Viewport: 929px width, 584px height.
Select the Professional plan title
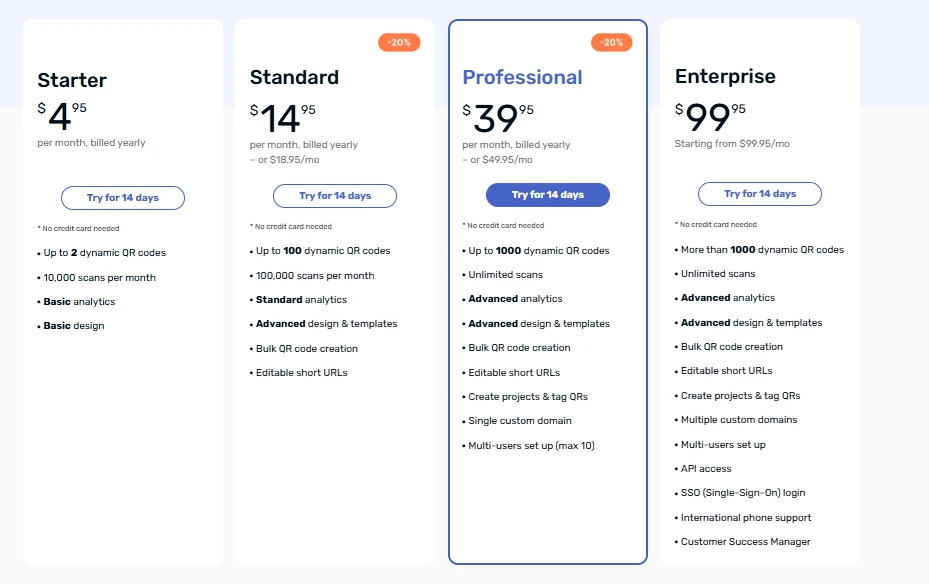(x=522, y=77)
